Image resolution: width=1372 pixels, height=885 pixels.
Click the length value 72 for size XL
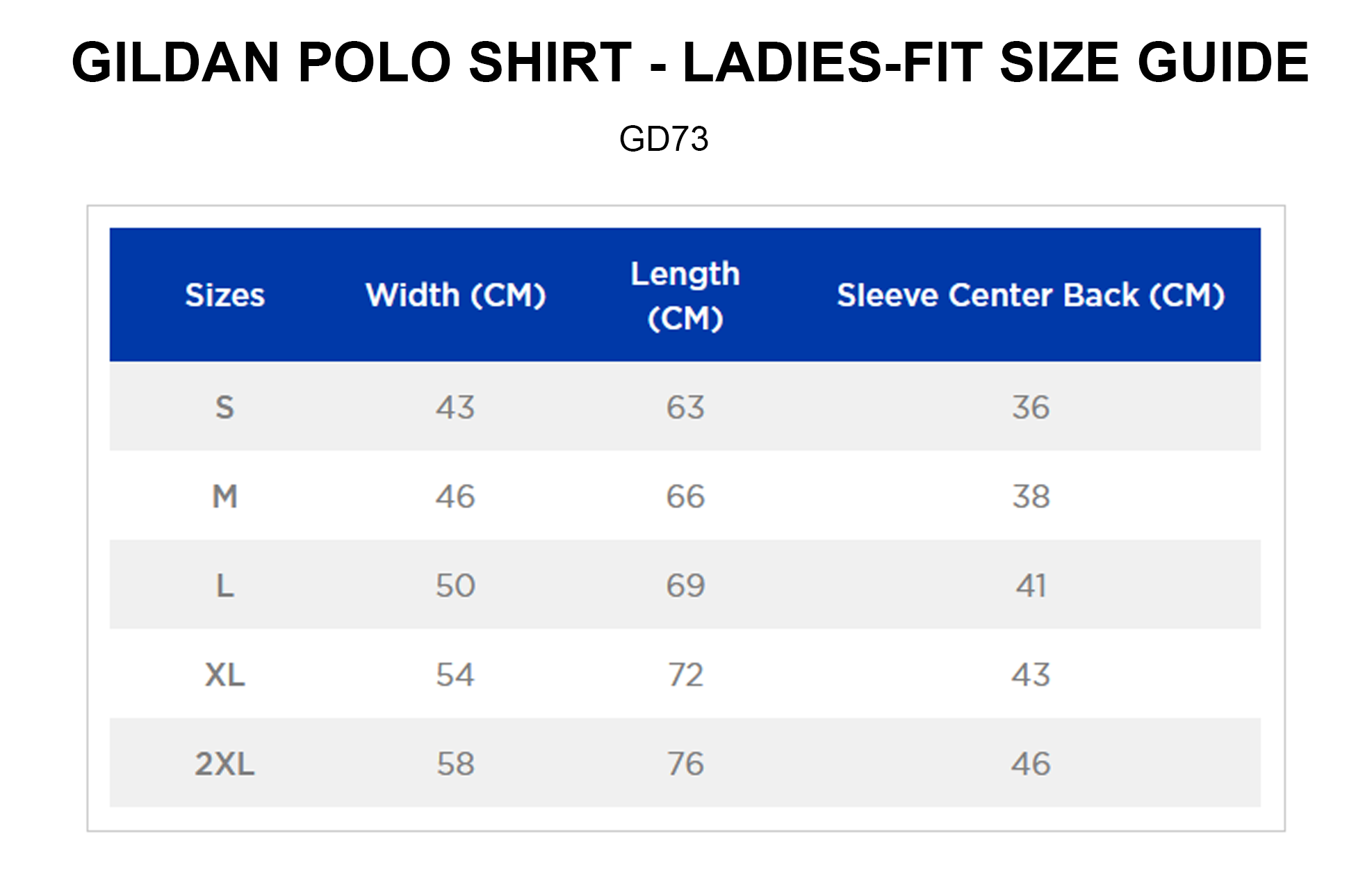(x=685, y=674)
